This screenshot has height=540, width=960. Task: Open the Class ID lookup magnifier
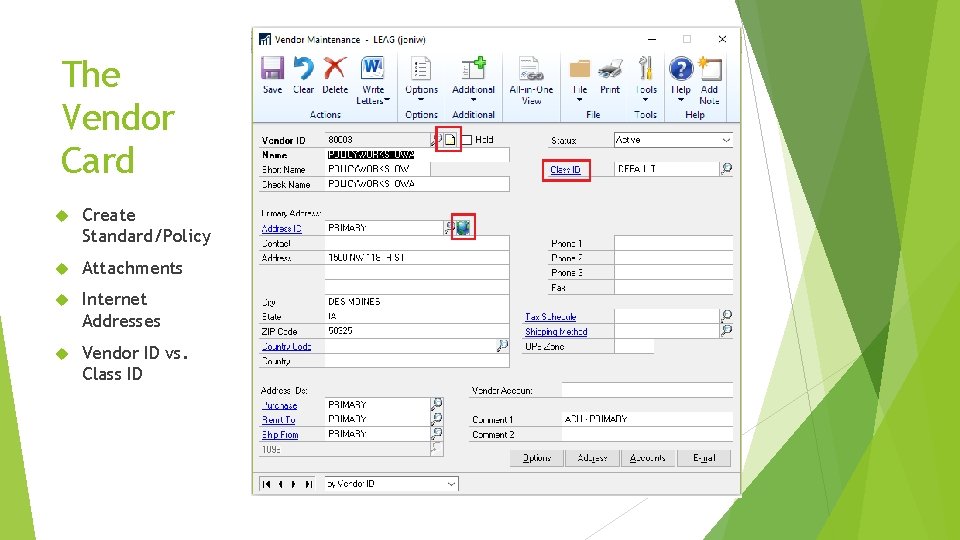click(x=726, y=168)
